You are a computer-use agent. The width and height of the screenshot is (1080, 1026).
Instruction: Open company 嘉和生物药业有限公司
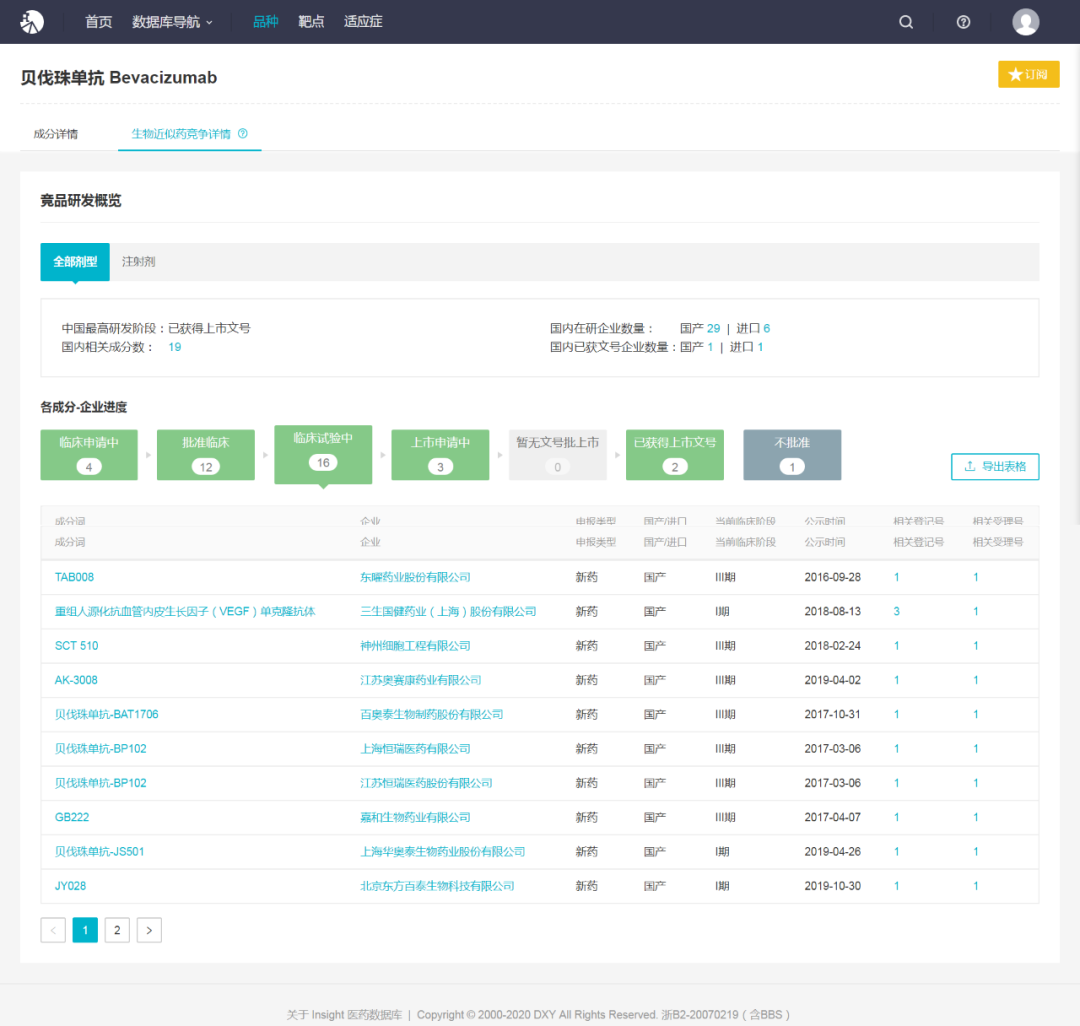(415, 817)
